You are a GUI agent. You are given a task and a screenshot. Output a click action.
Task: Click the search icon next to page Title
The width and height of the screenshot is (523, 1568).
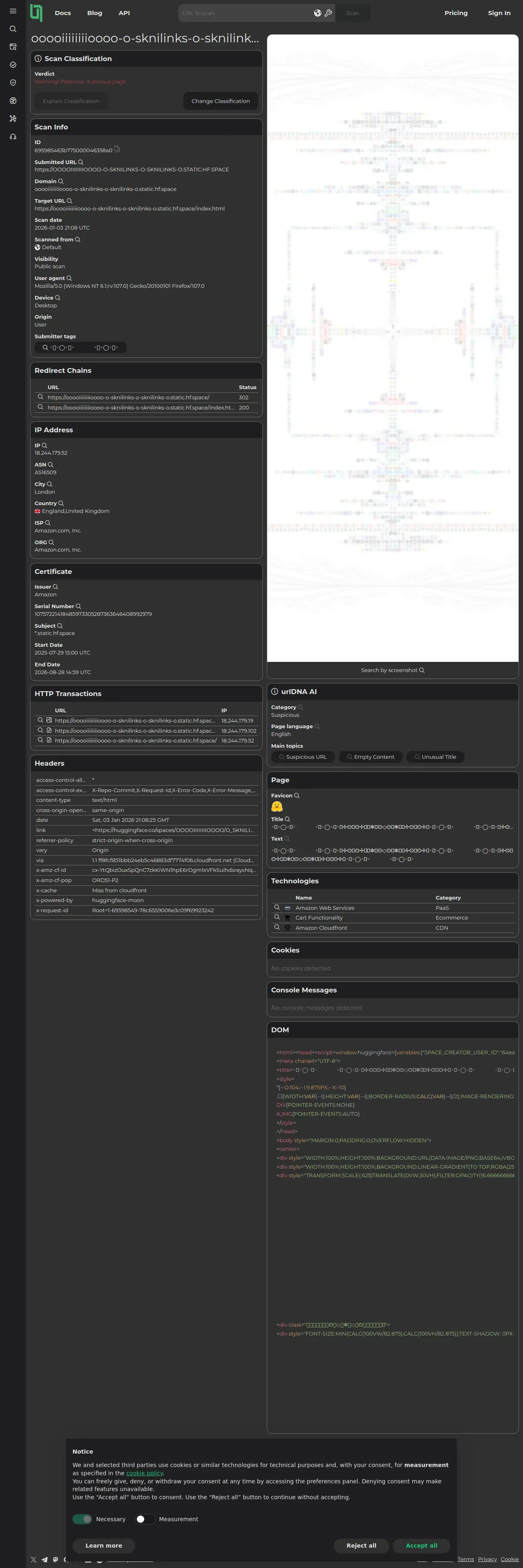click(288, 819)
